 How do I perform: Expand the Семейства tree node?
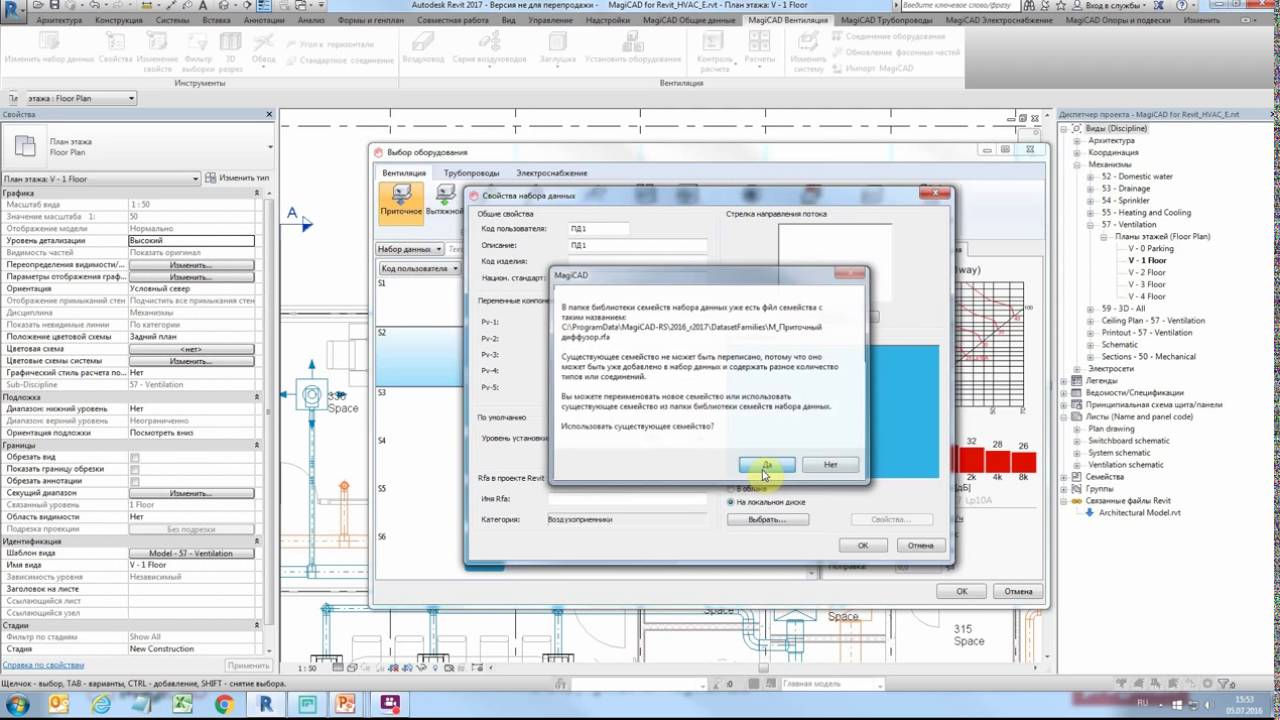click(1065, 477)
